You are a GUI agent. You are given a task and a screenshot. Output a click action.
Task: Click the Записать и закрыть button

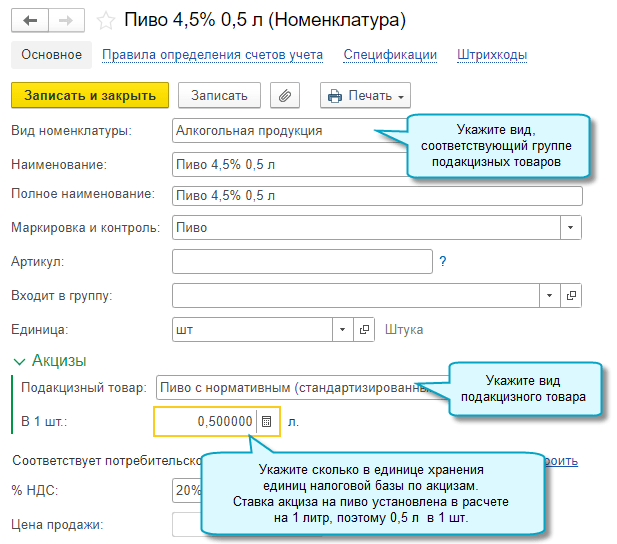coord(90,95)
